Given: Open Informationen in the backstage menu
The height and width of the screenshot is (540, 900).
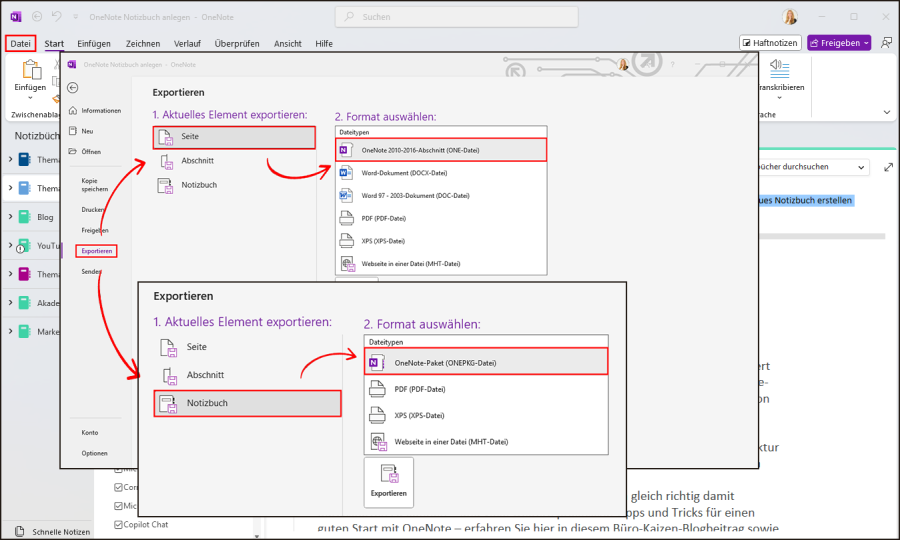Looking at the screenshot, I should click(x=95, y=110).
